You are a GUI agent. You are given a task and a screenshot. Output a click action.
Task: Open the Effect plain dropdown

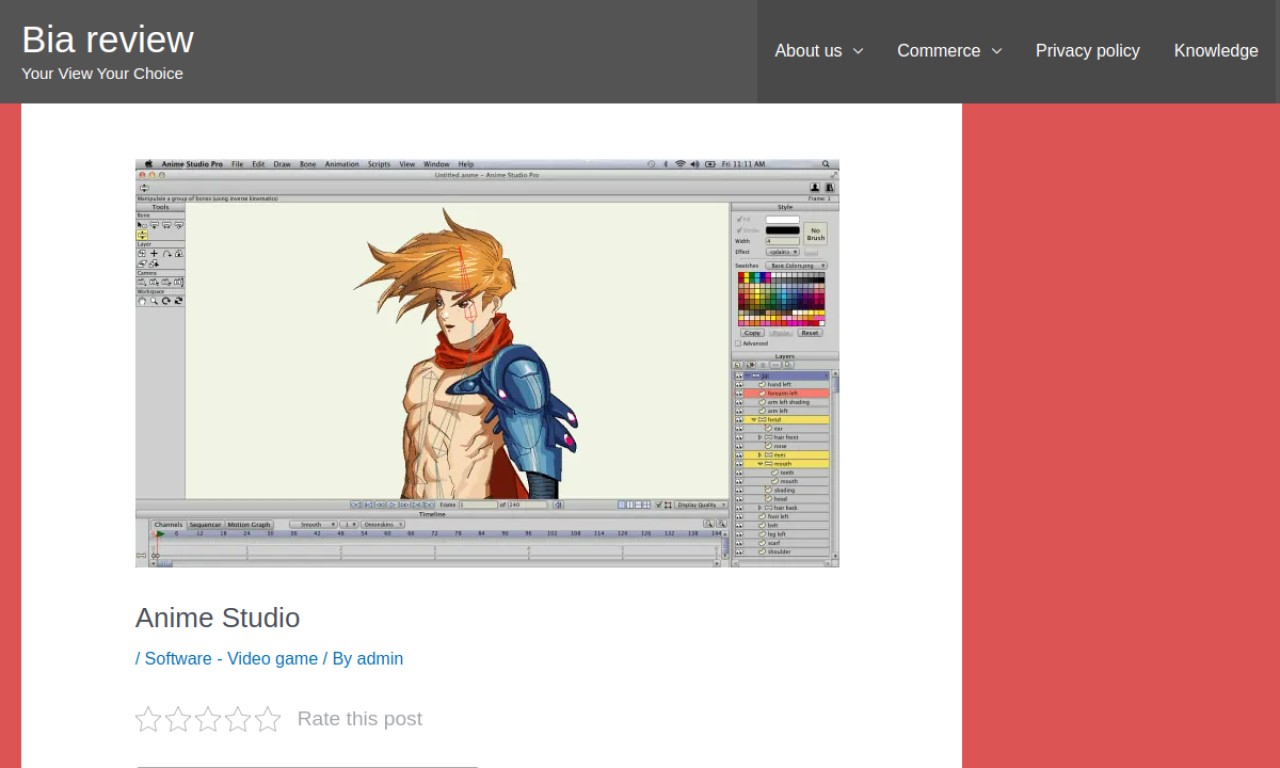click(783, 252)
